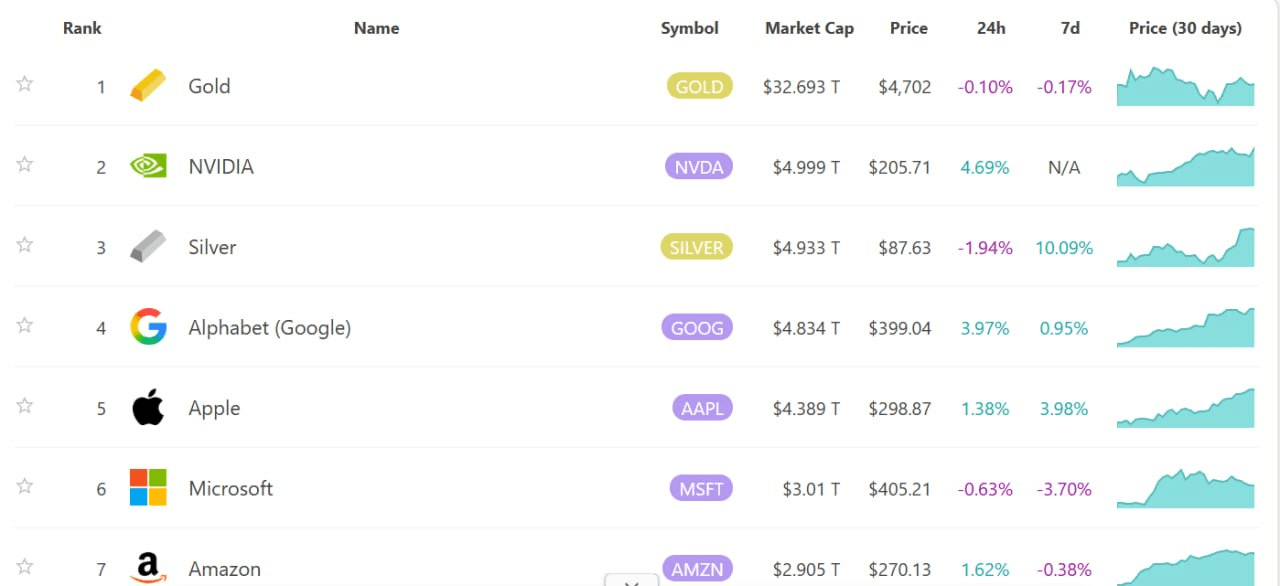Sort by the Name column header

tap(376, 28)
